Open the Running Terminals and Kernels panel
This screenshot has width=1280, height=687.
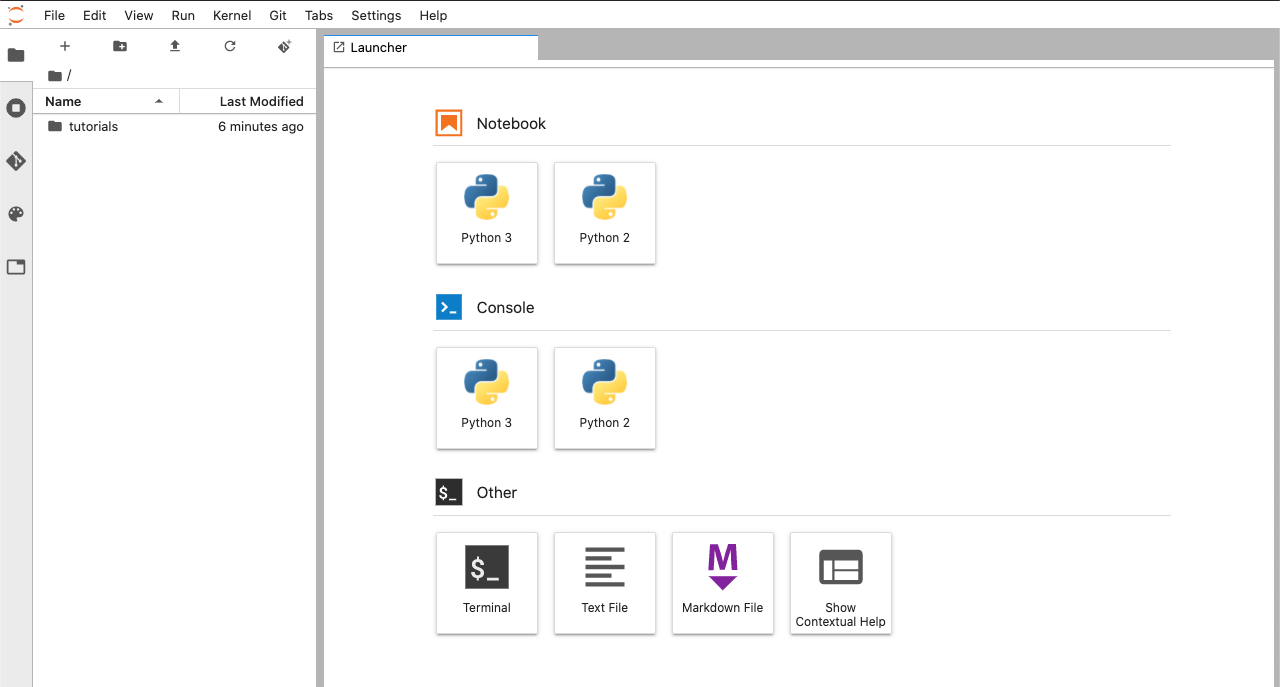(x=16, y=108)
